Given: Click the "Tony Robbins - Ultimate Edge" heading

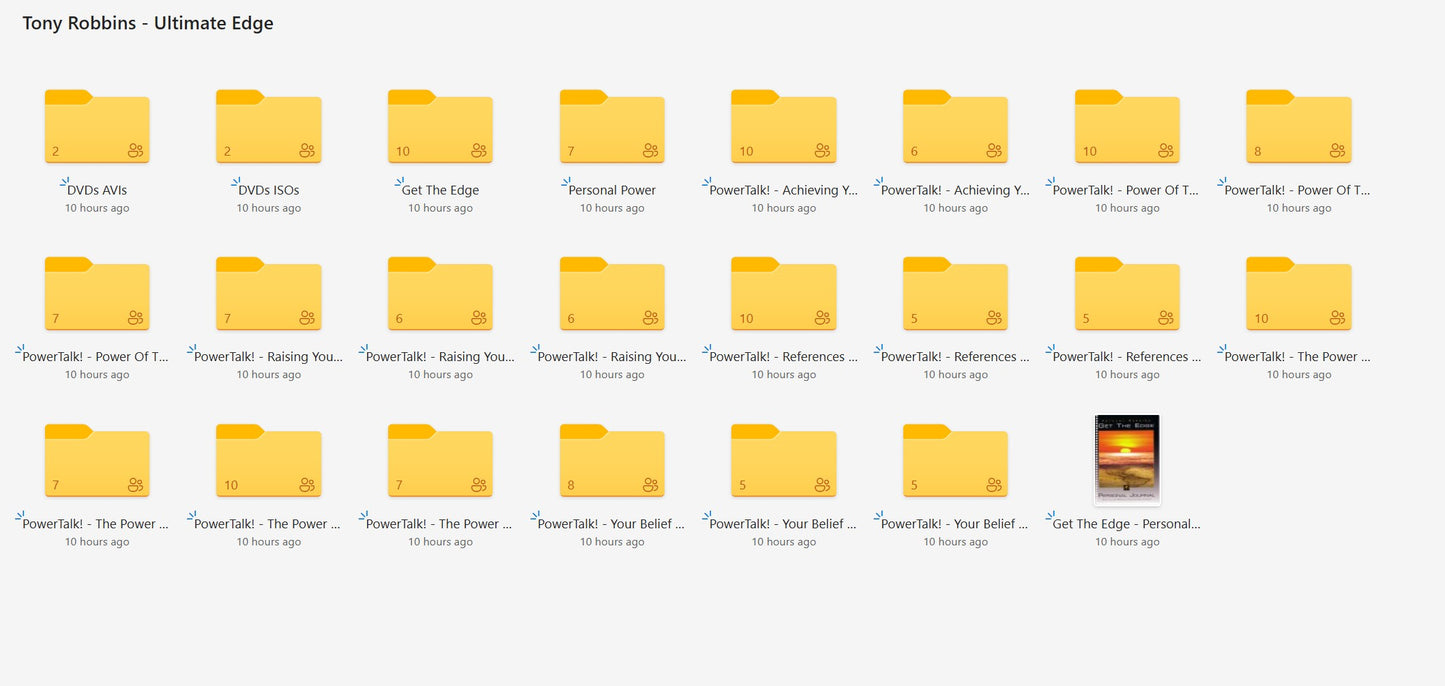Looking at the screenshot, I should 148,23.
